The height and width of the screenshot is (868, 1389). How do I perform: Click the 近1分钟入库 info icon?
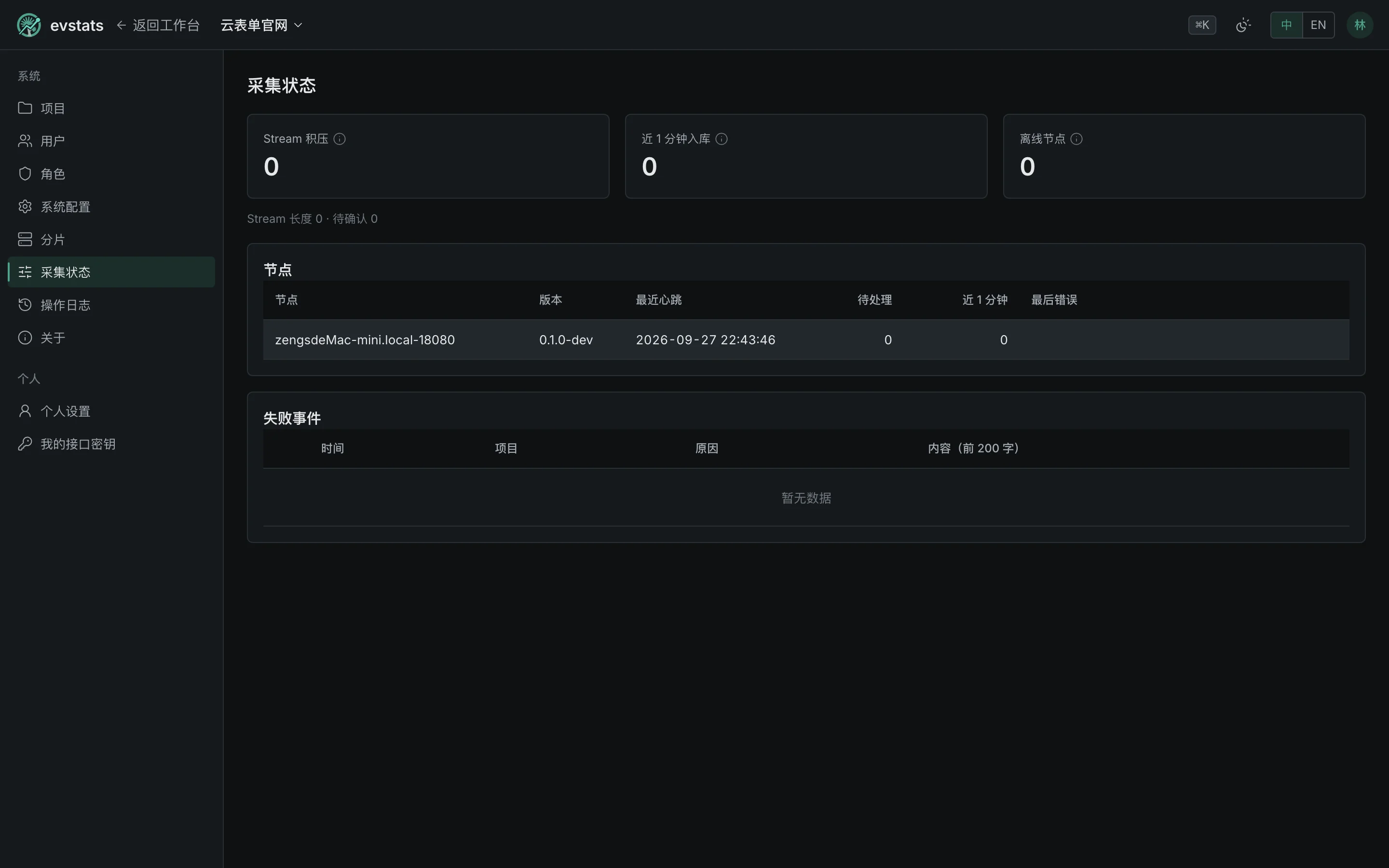coord(722,139)
